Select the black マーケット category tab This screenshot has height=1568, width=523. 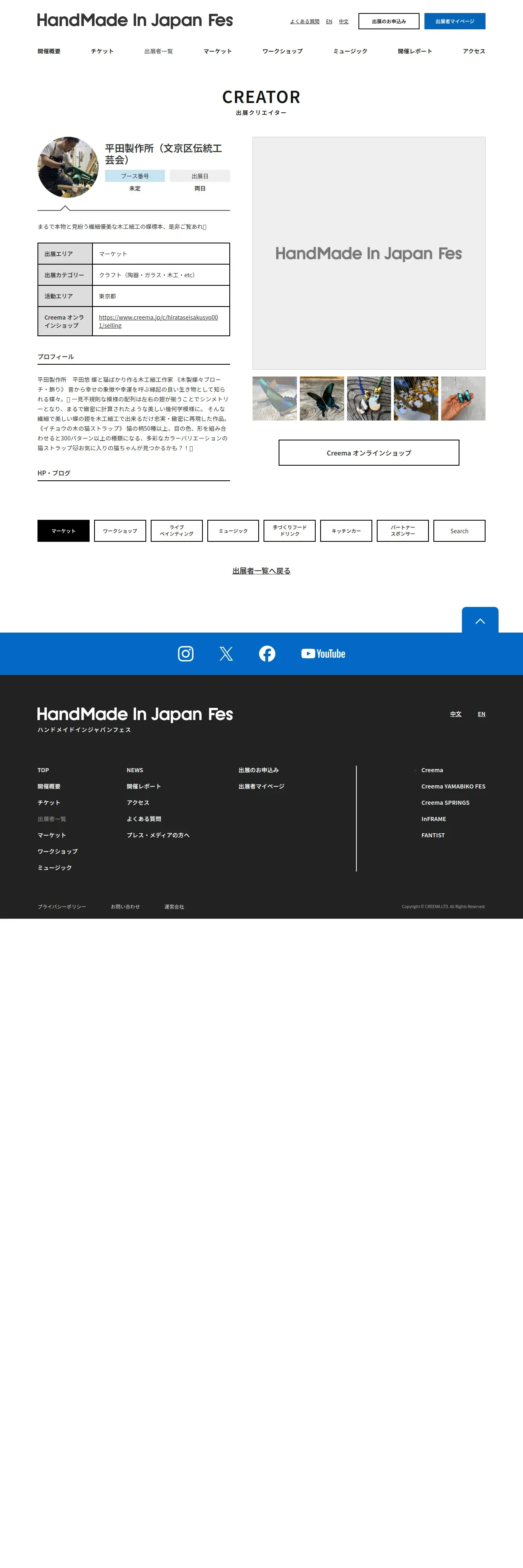click(x=63, y=531)
